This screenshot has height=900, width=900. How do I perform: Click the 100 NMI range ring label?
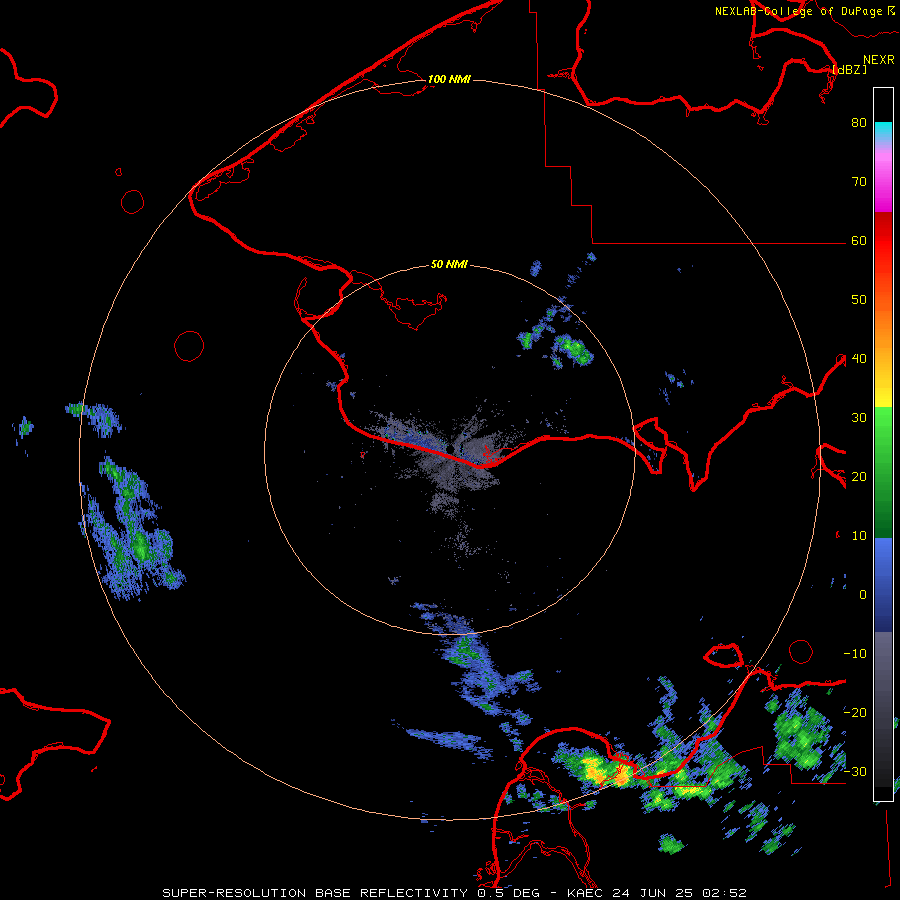tap(449, 79)
